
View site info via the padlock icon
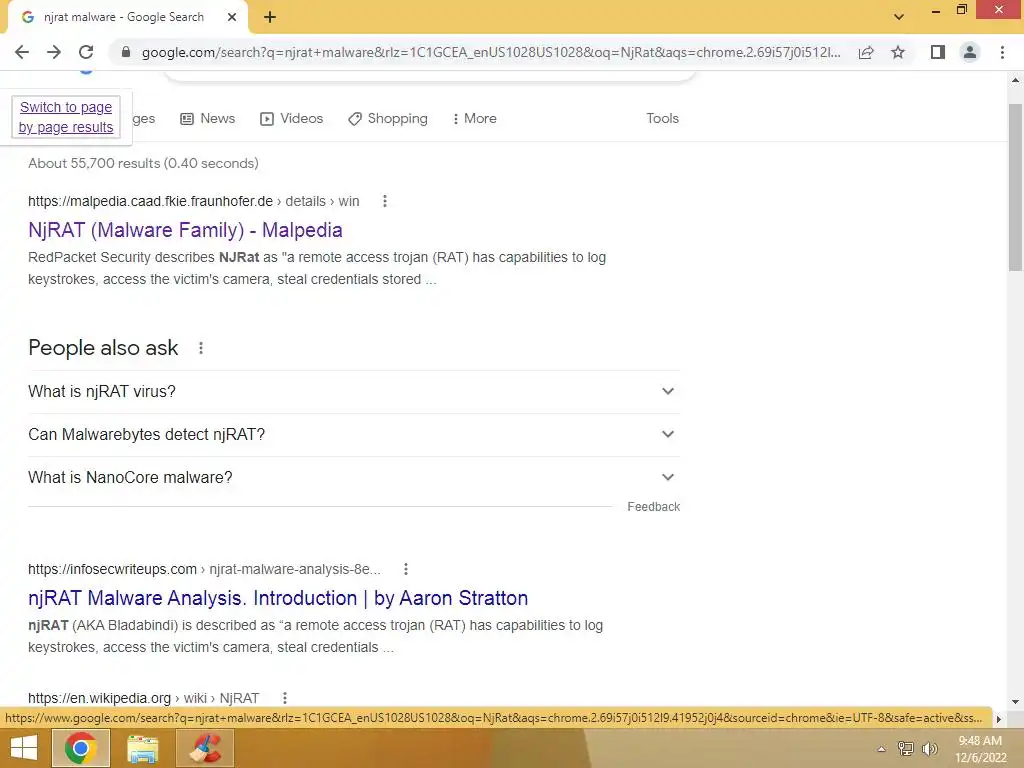pyautogui.click(x=126, y=52)
